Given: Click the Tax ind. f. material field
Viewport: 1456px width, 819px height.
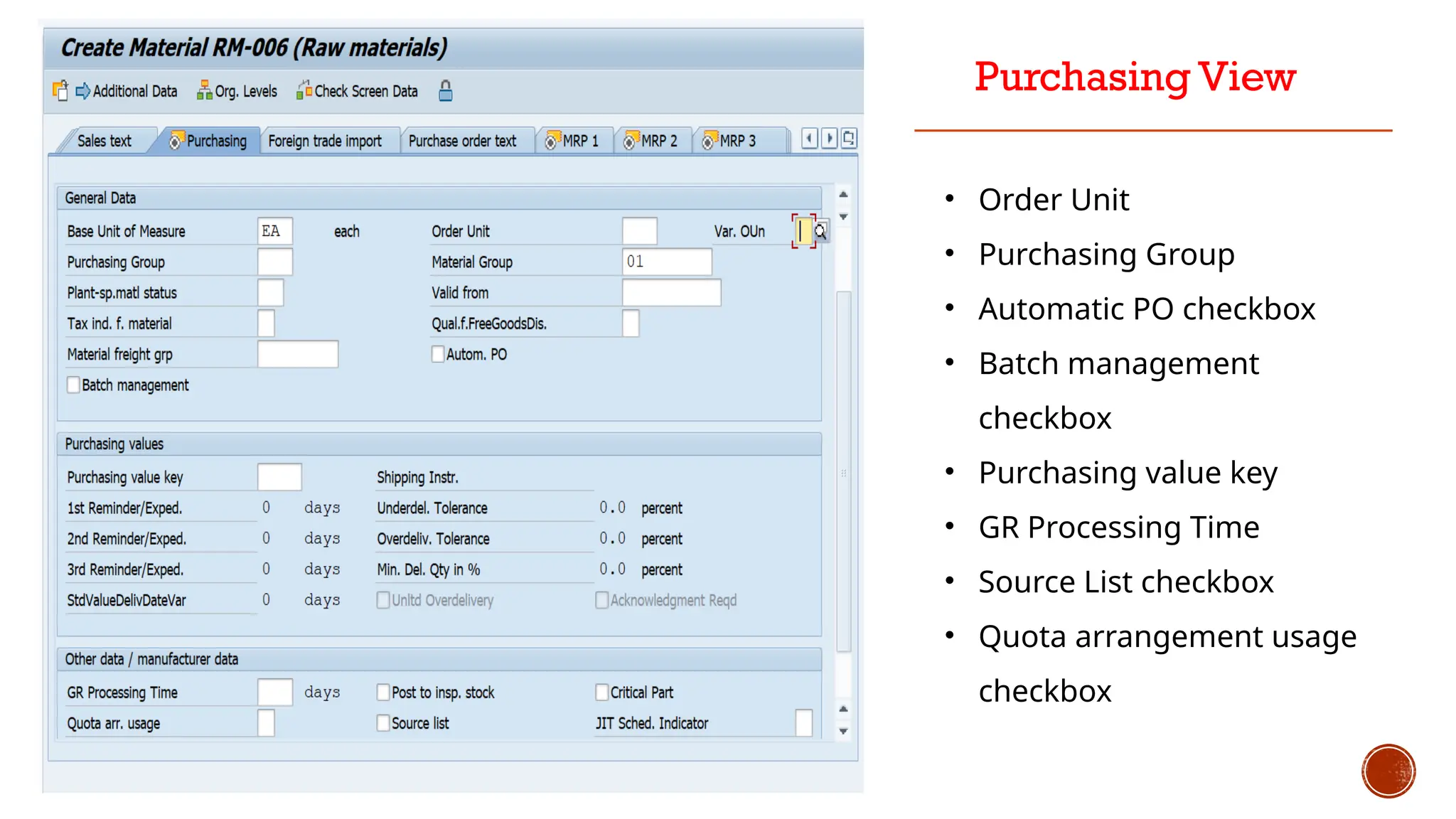Looking at the screenshot, I should click(266, 323).
